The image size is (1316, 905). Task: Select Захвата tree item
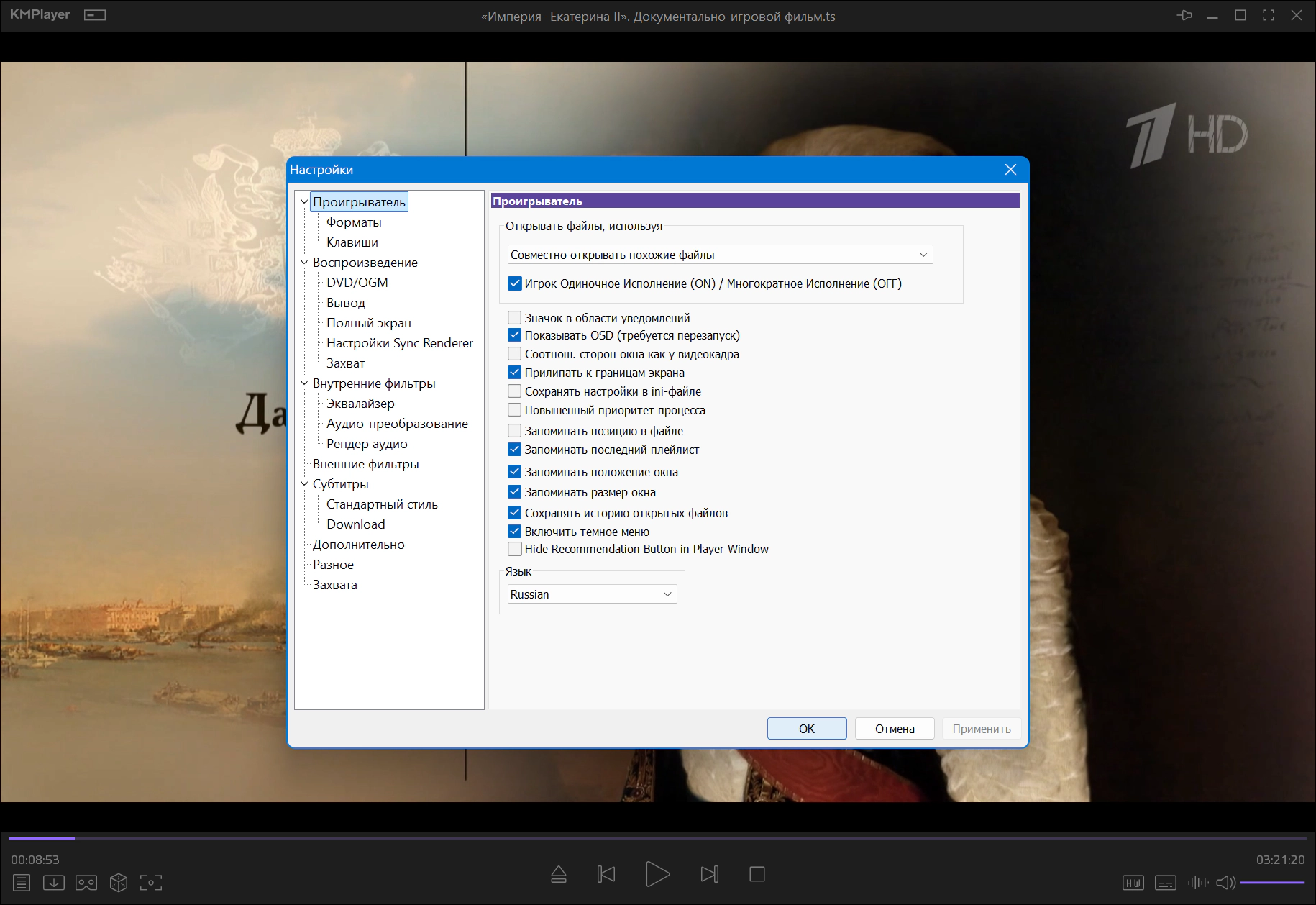(x=335, y=585)
